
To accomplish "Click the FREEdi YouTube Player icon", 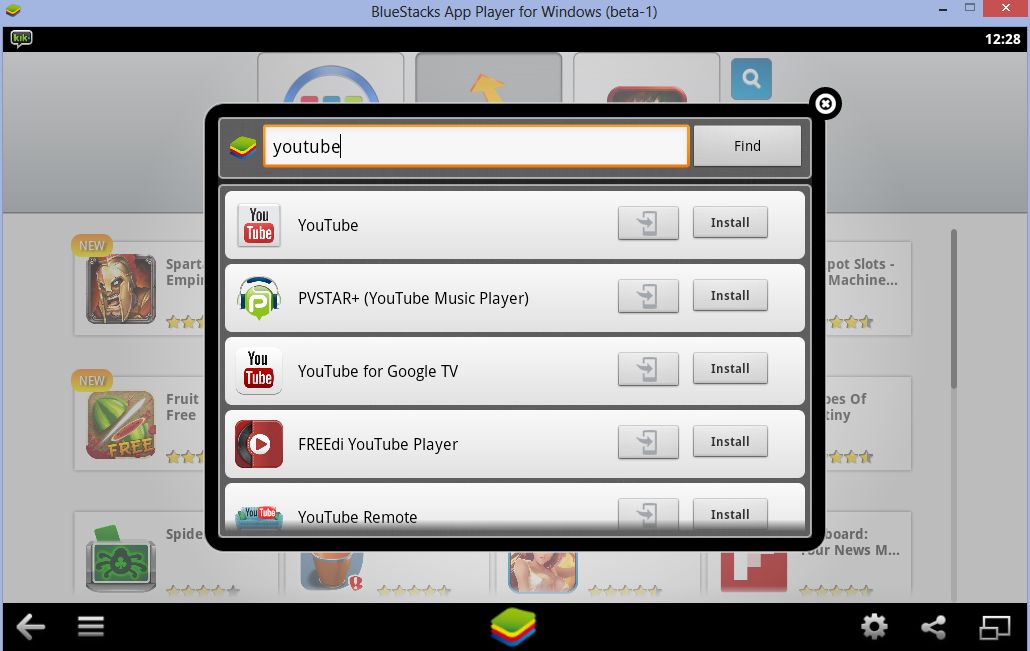I will [x=259, y=444].
